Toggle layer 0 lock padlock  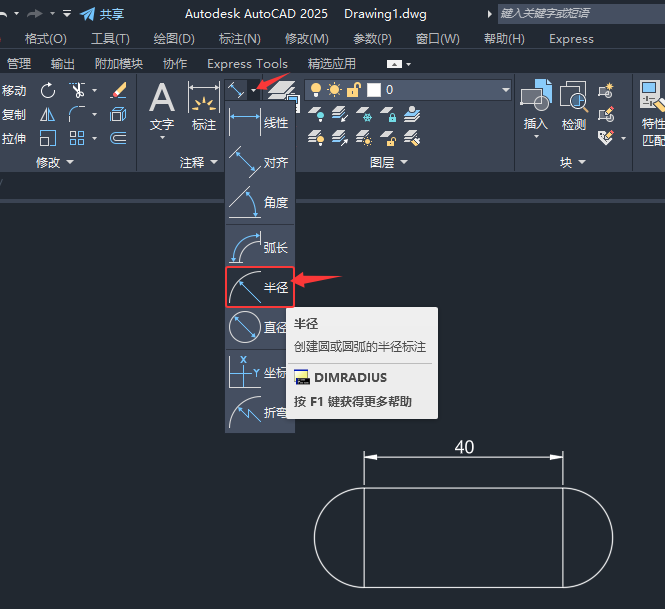click(x=353, y=90)
